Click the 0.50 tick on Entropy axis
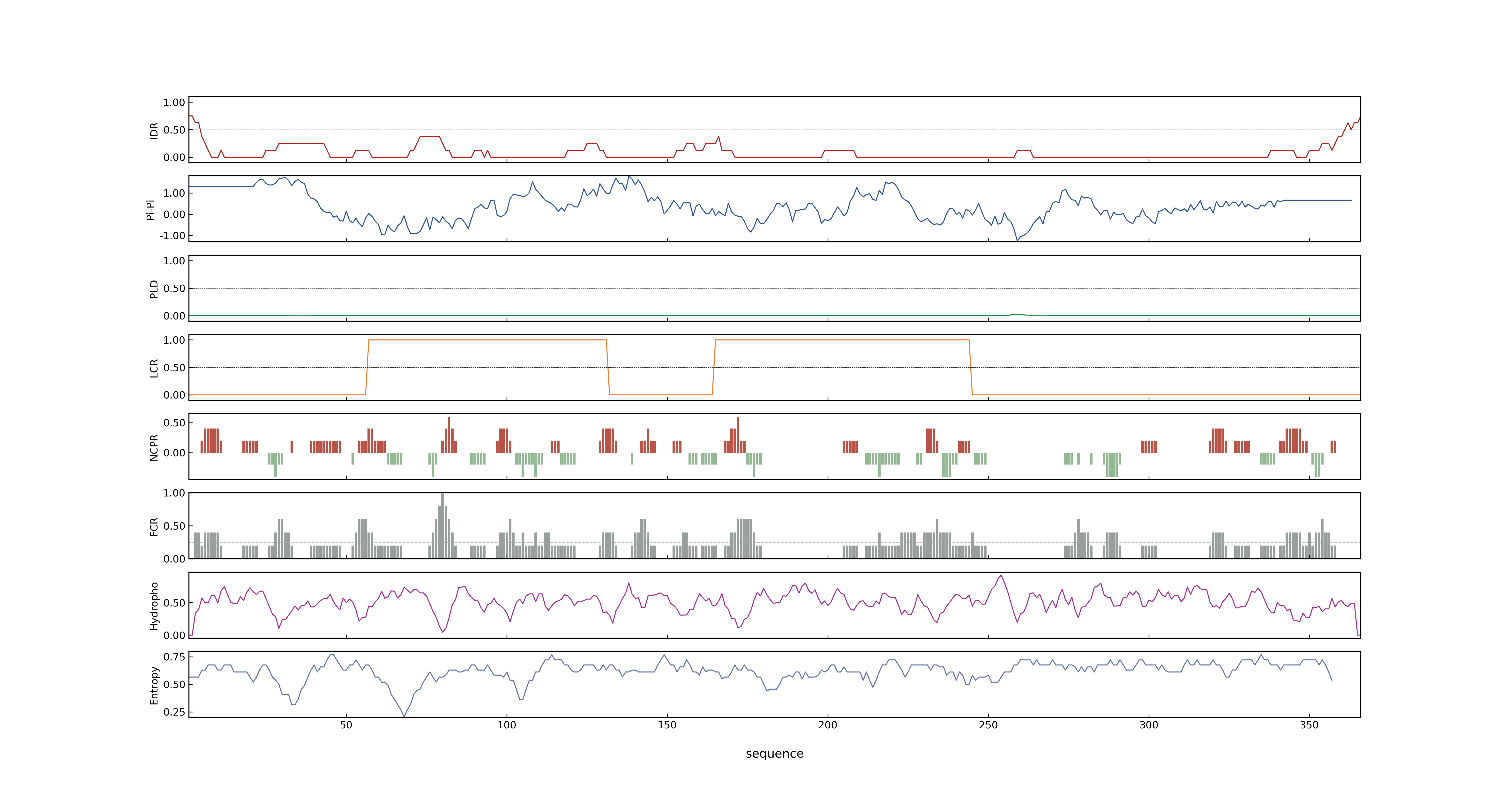 point(174,685)
